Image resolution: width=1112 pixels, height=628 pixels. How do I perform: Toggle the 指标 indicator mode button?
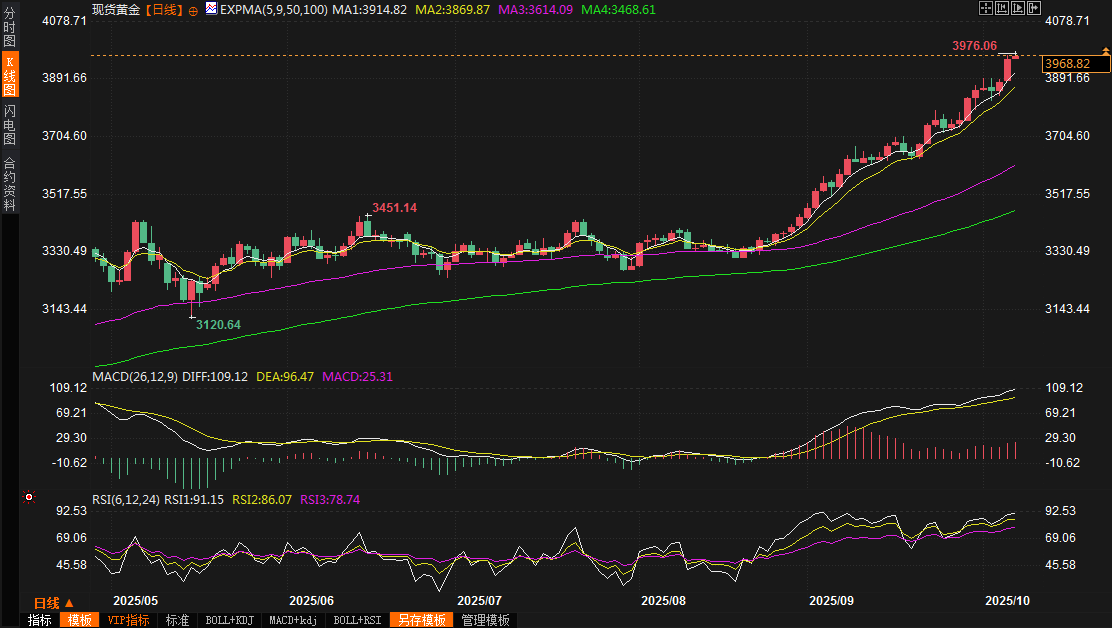pos(40,620)
